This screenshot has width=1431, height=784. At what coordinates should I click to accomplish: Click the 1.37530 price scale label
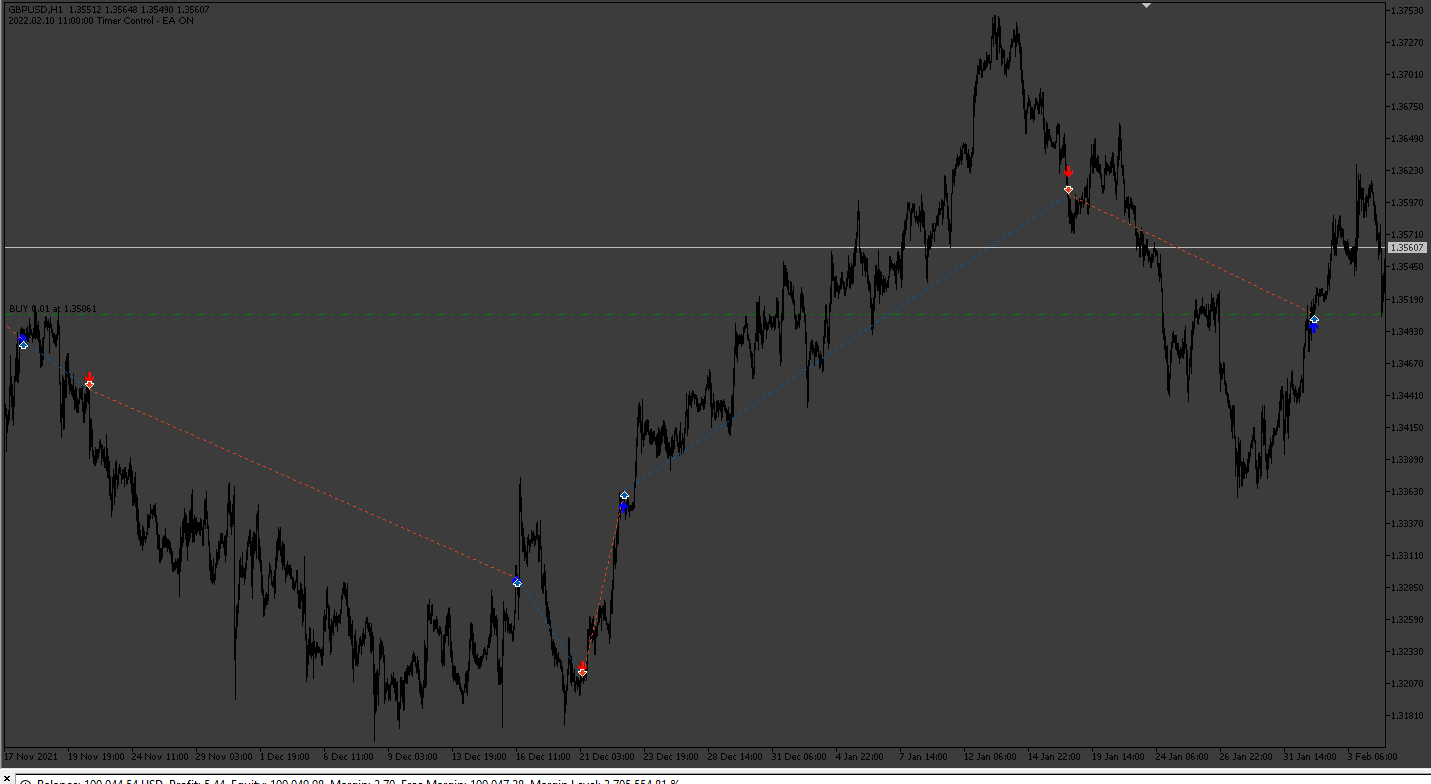click(x=1406, y=10)
